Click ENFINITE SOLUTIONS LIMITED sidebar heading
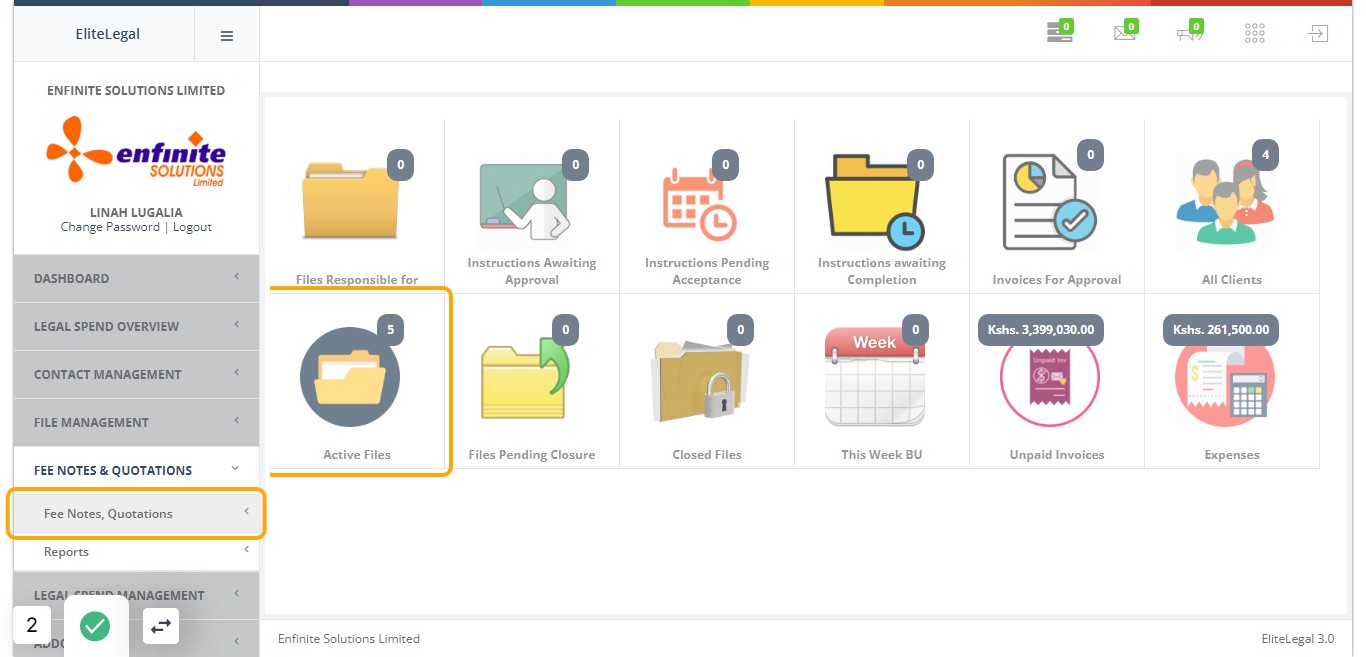 (136, 91)
